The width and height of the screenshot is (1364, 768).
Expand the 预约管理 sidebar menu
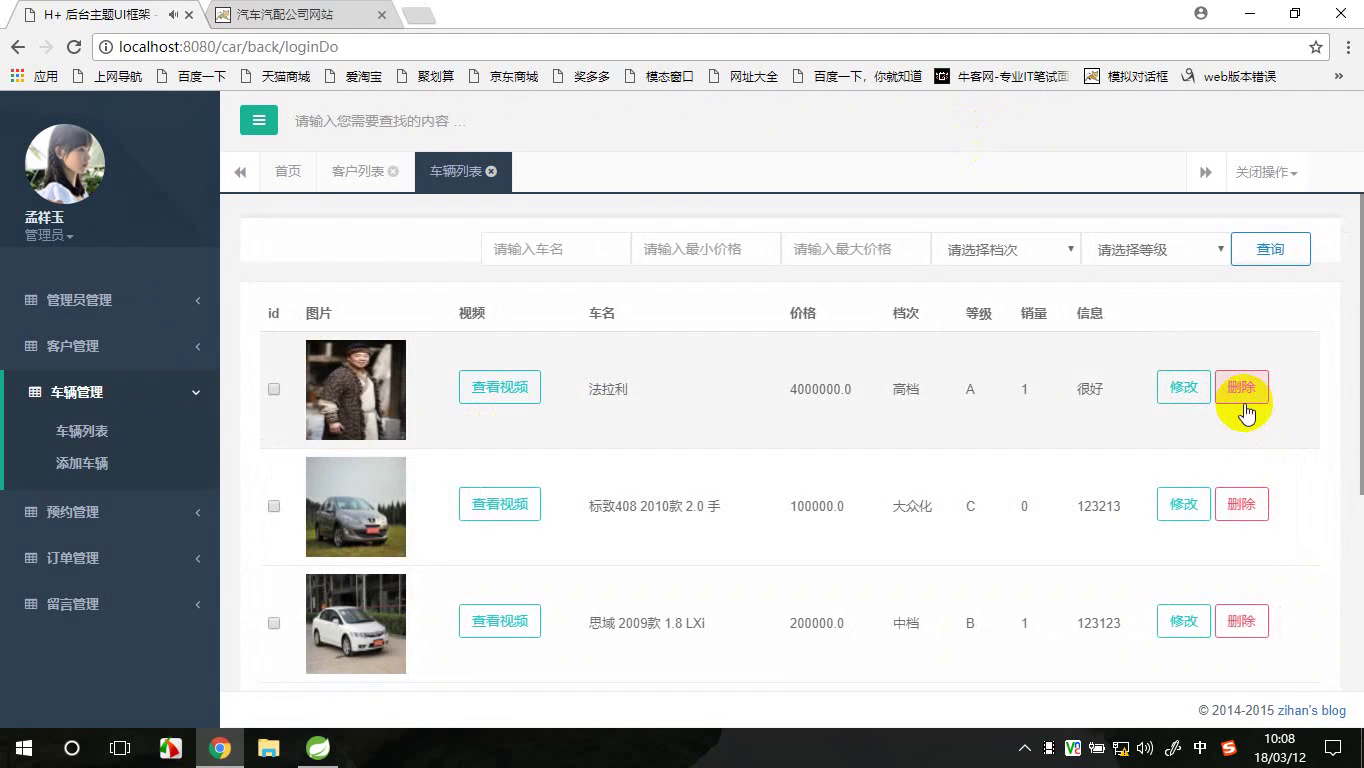(110, 512)
